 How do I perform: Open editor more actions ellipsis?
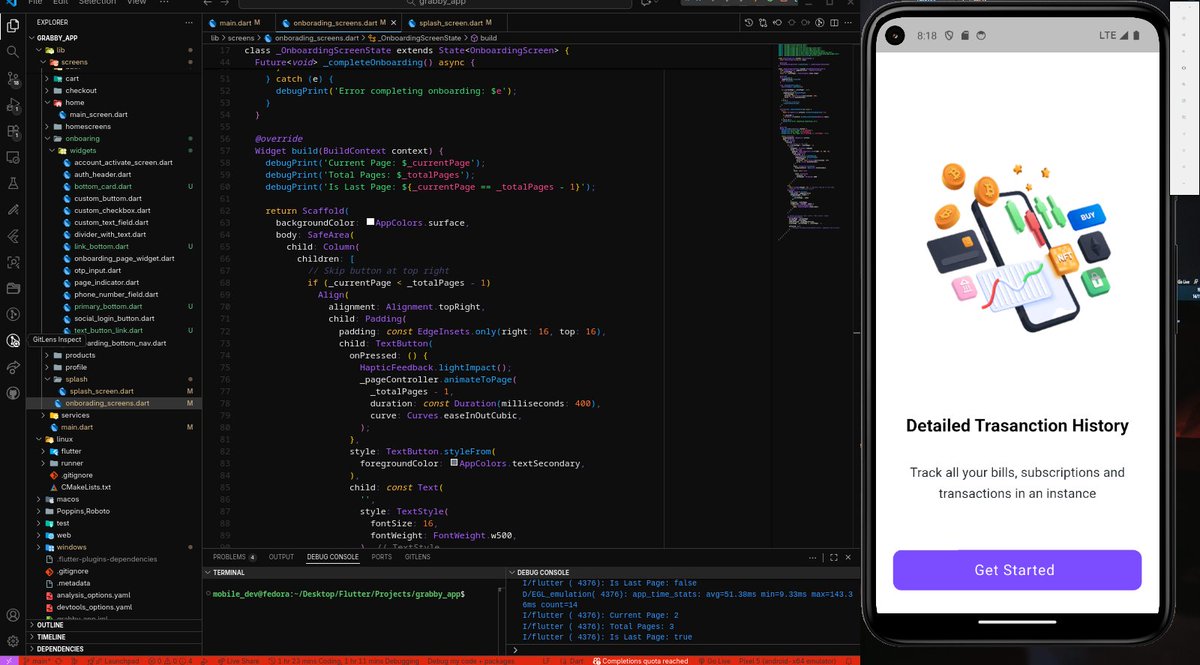click(x=847, y=22)
